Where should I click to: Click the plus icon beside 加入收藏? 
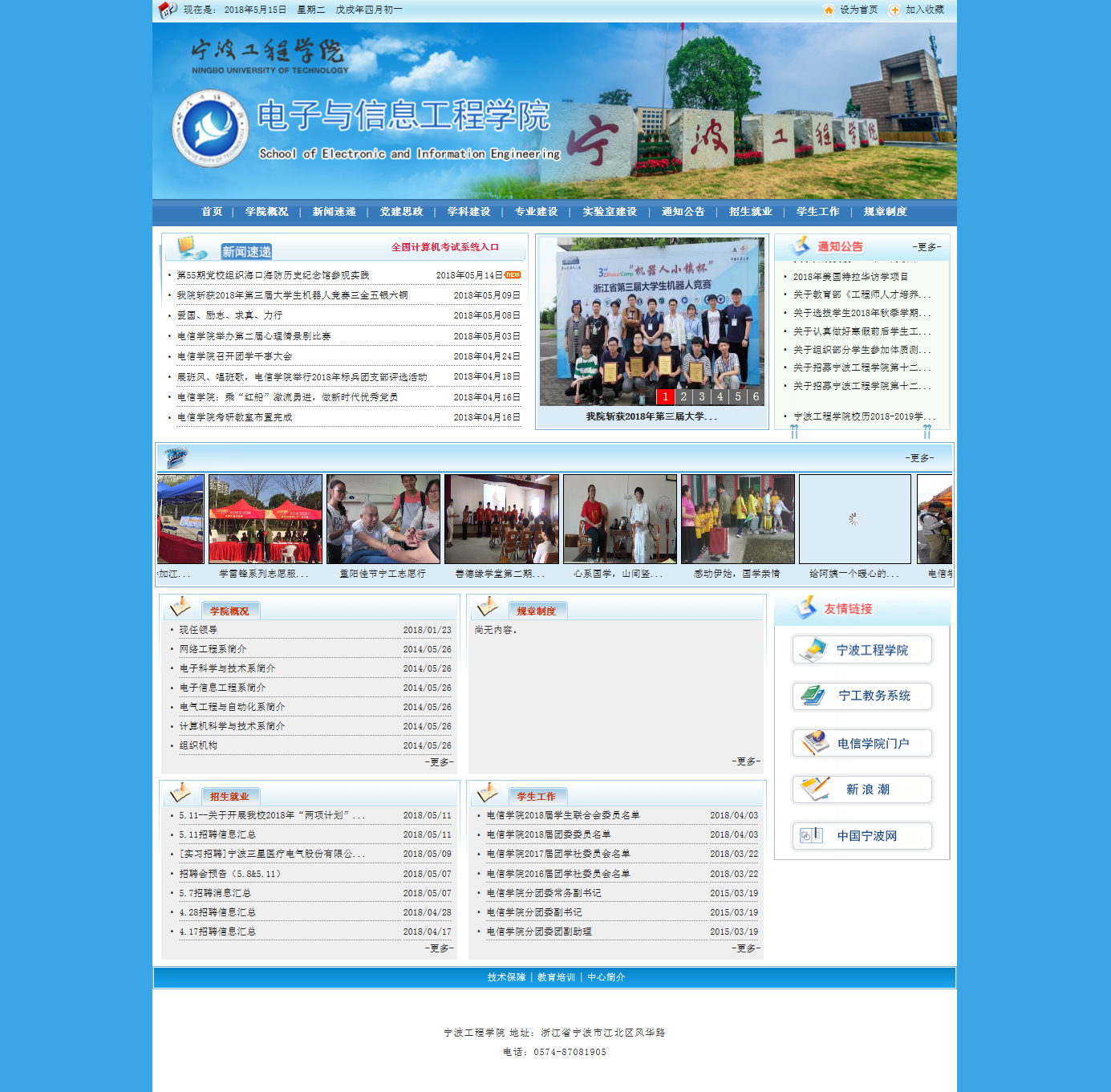coord(894,10)
